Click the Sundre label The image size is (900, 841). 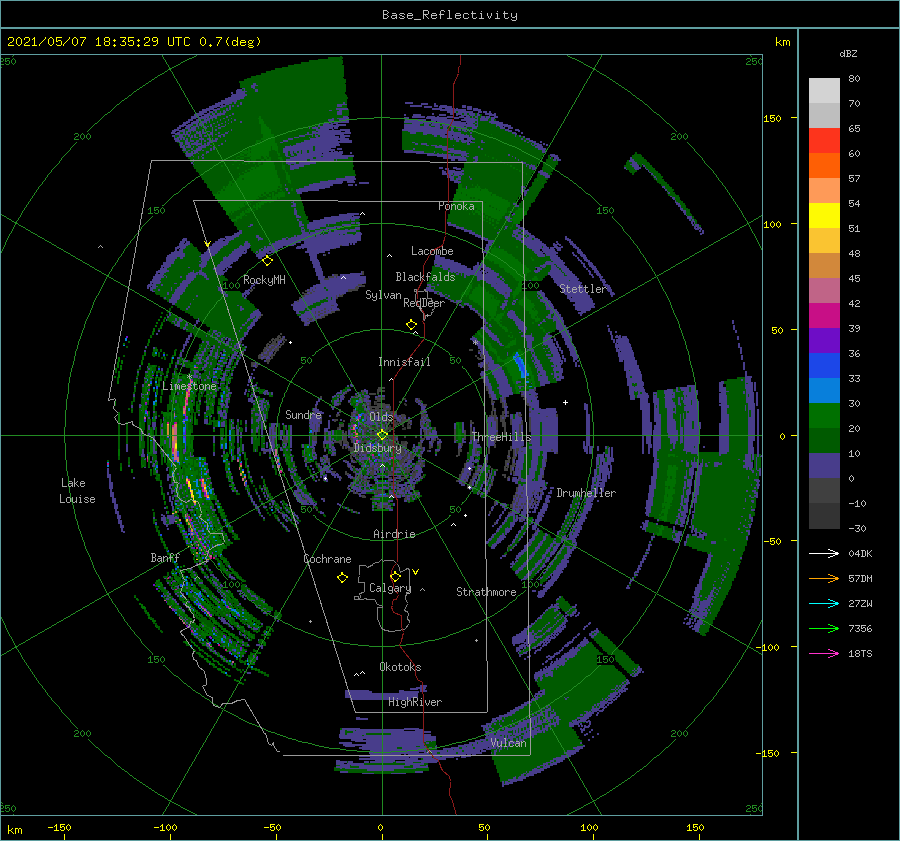(304, 415)
